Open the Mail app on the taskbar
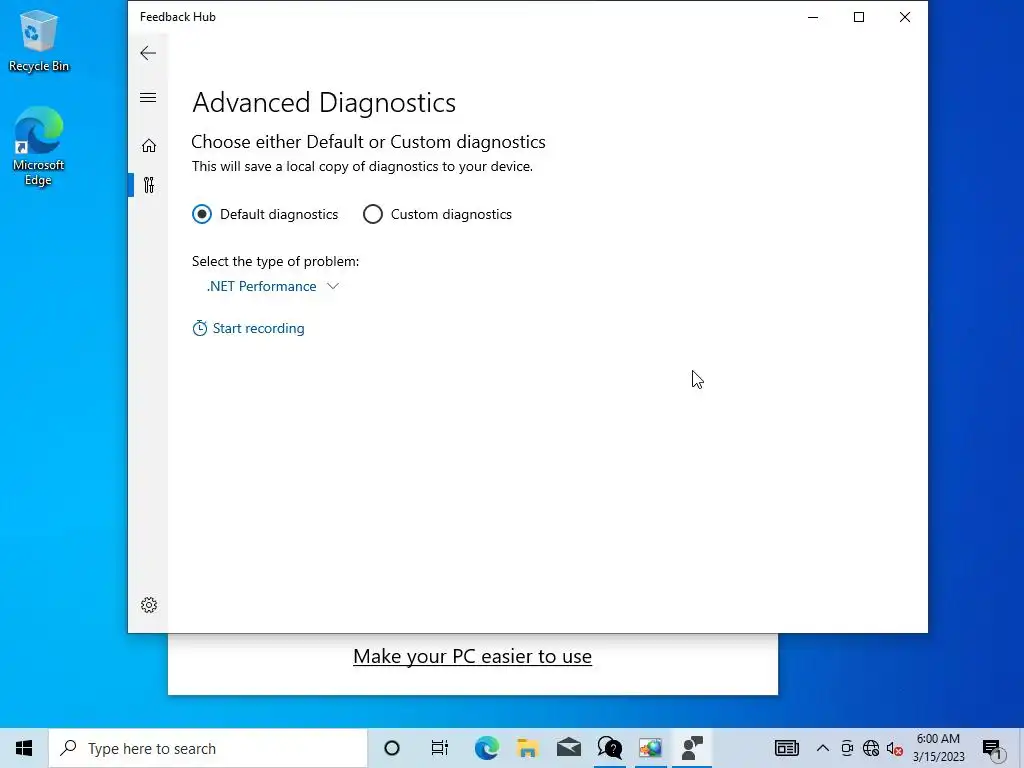 click(569, 748)
